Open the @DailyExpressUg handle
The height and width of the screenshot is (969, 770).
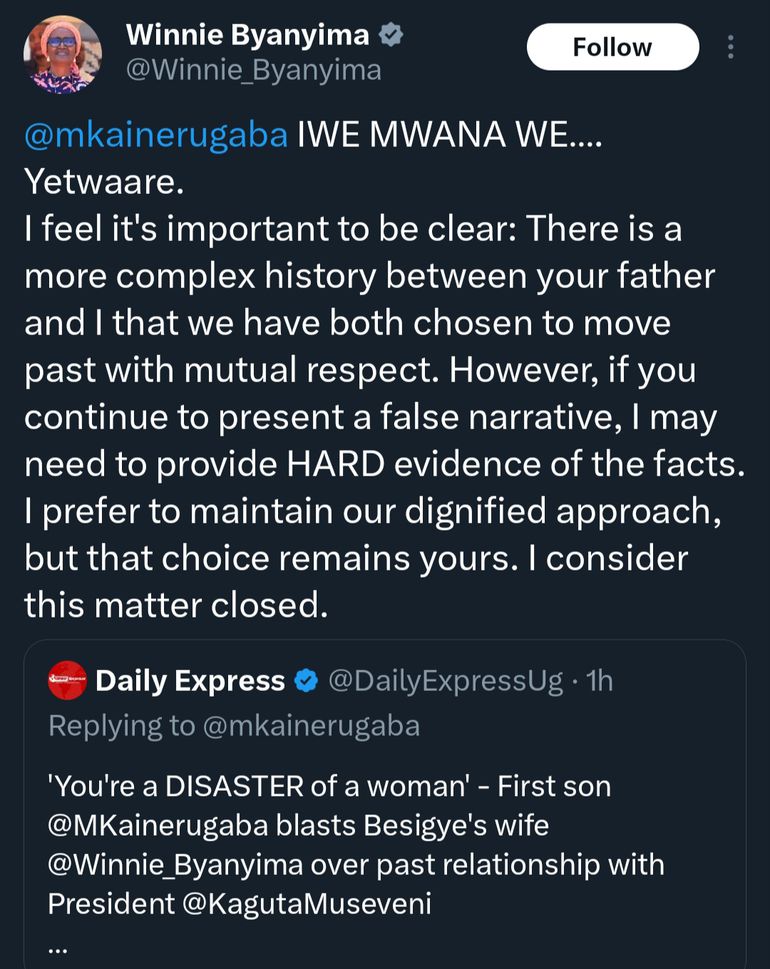445,681
